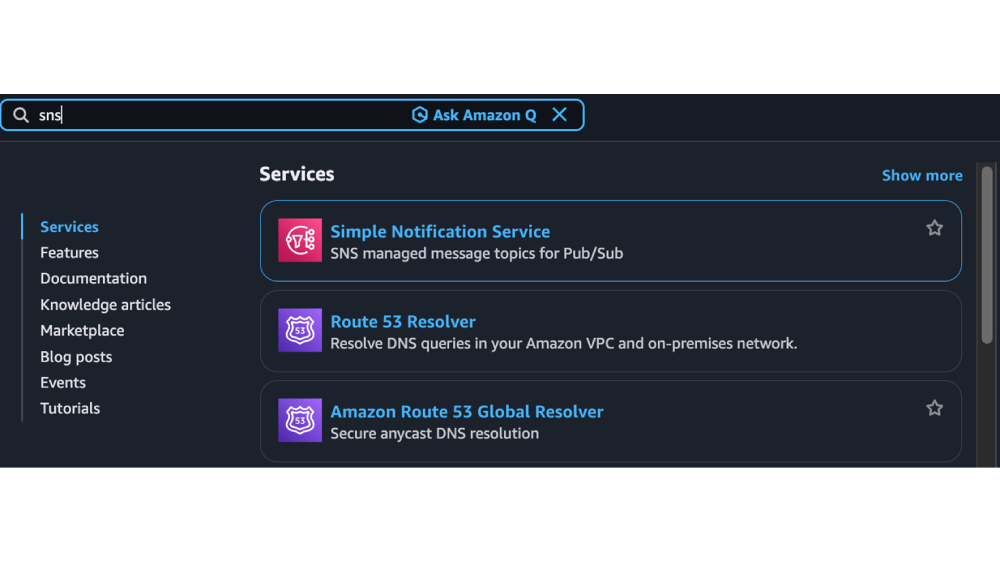Viewport: 1000px width, 562px height.
Task: Switch to Documentation results
Action: tap(93, 279)
